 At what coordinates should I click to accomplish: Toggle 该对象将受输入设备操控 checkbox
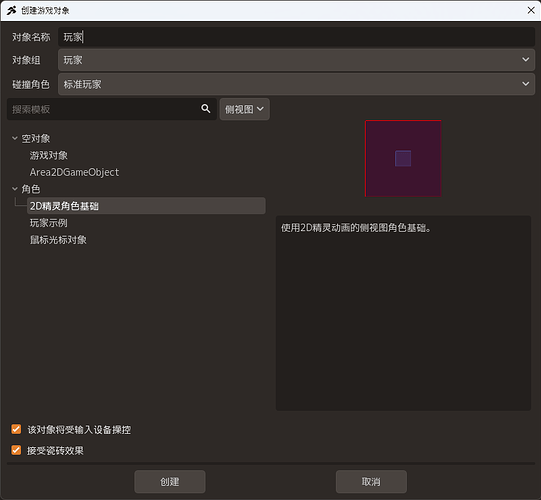(x=16, y=429)
